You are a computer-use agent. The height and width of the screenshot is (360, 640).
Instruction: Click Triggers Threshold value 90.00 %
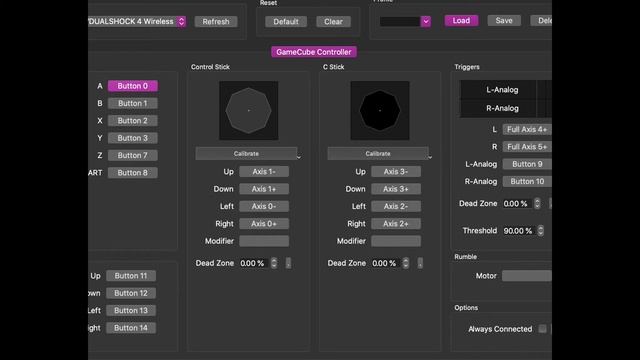519,231
